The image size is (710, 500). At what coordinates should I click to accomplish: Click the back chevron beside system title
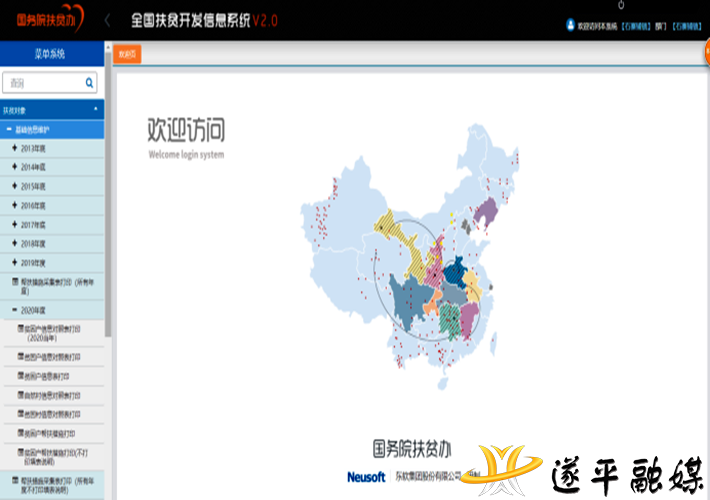pos(107,20)
